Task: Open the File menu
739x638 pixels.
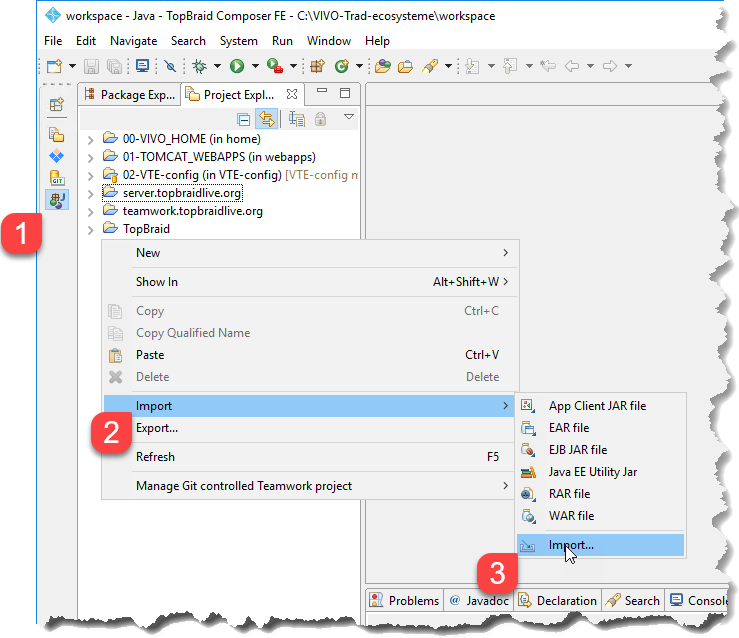Action: click(x=53, y=41)
